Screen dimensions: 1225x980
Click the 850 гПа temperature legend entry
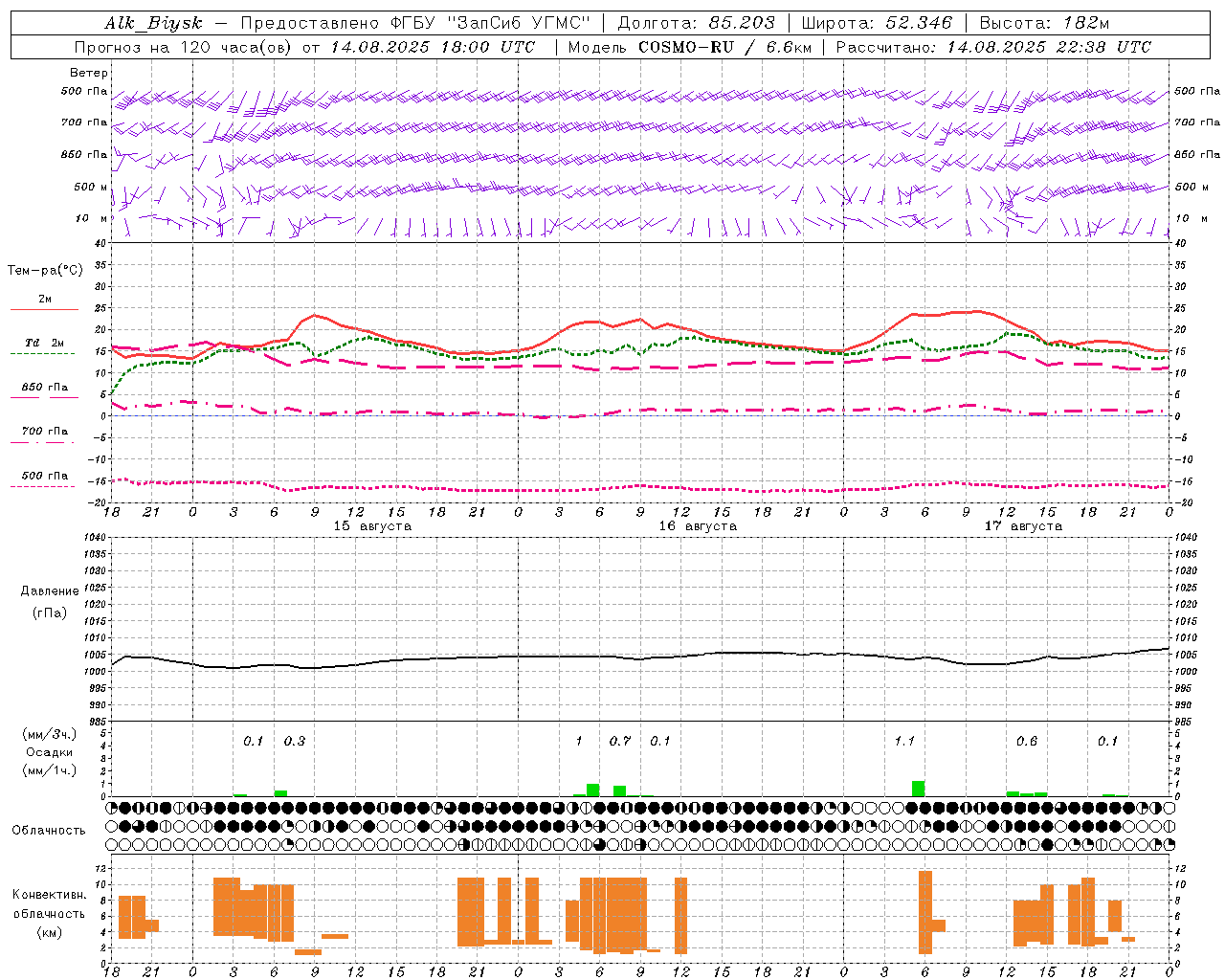(x=44, y=388)
